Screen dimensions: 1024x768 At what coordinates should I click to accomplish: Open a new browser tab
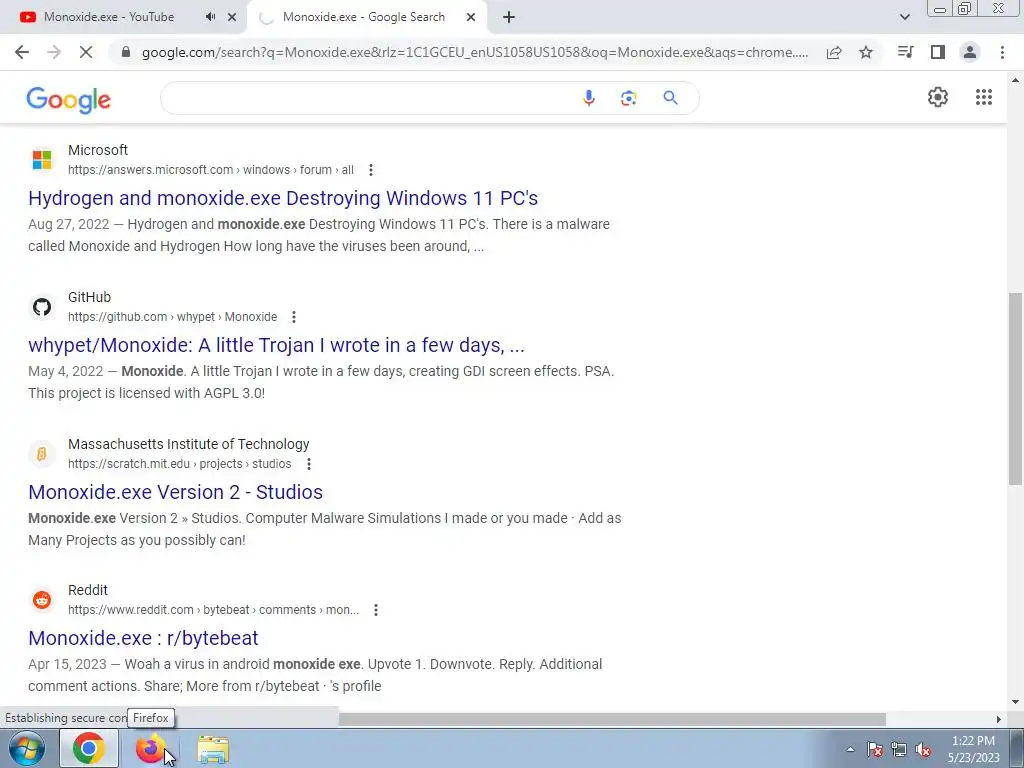509,17
